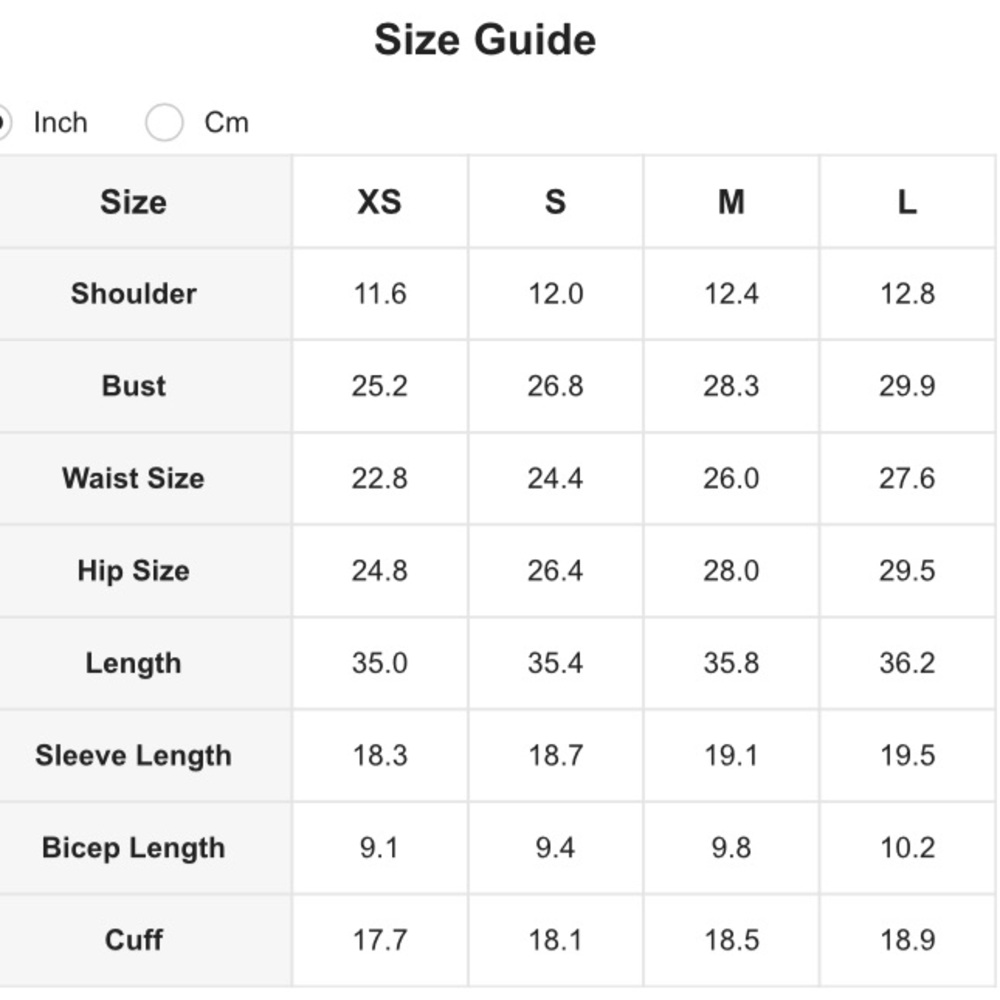The image size is (1000, 1000).
Task: Click the M size column header
Action: [x=731, y=202]
